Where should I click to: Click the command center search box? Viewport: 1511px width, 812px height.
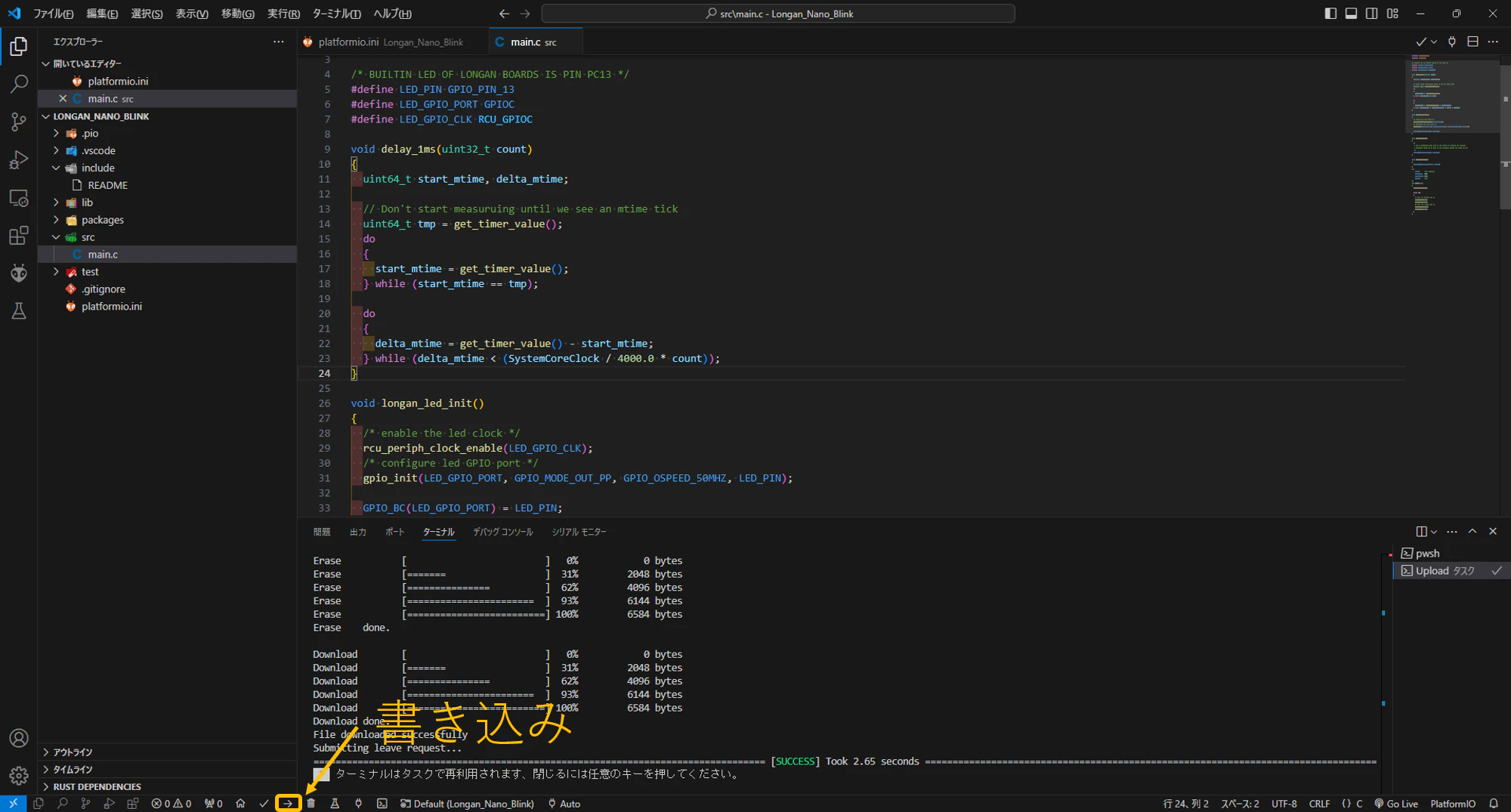tap(778, 14)
